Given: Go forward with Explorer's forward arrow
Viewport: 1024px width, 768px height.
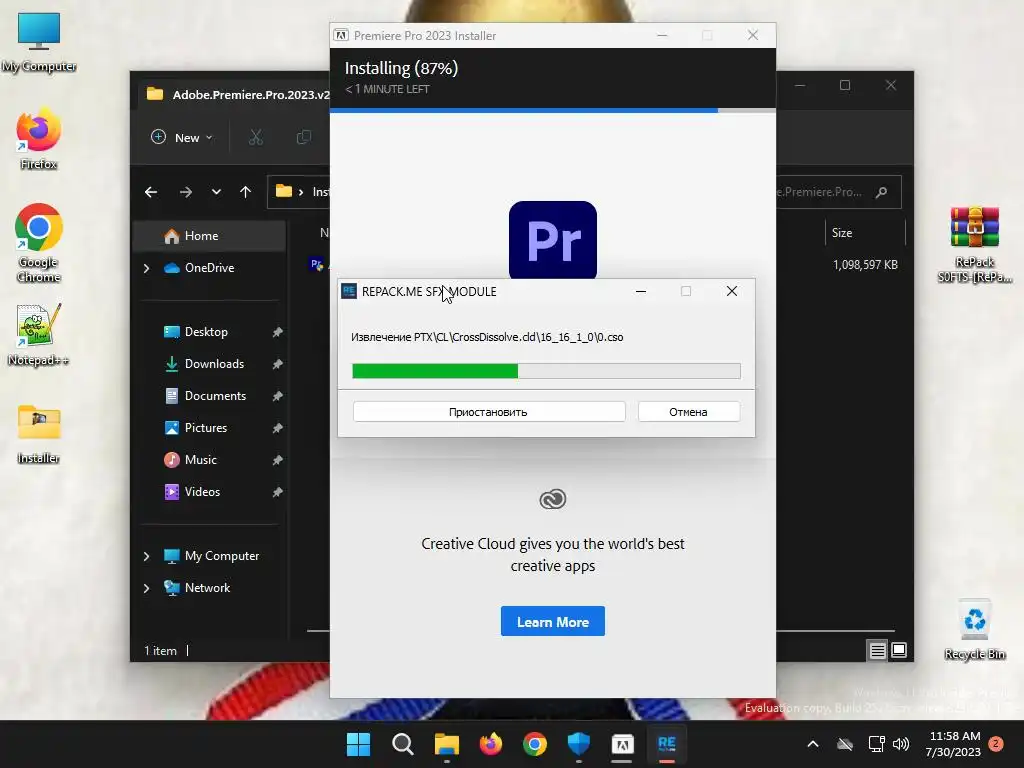Looking at the screenshot, I should point(185,192).
